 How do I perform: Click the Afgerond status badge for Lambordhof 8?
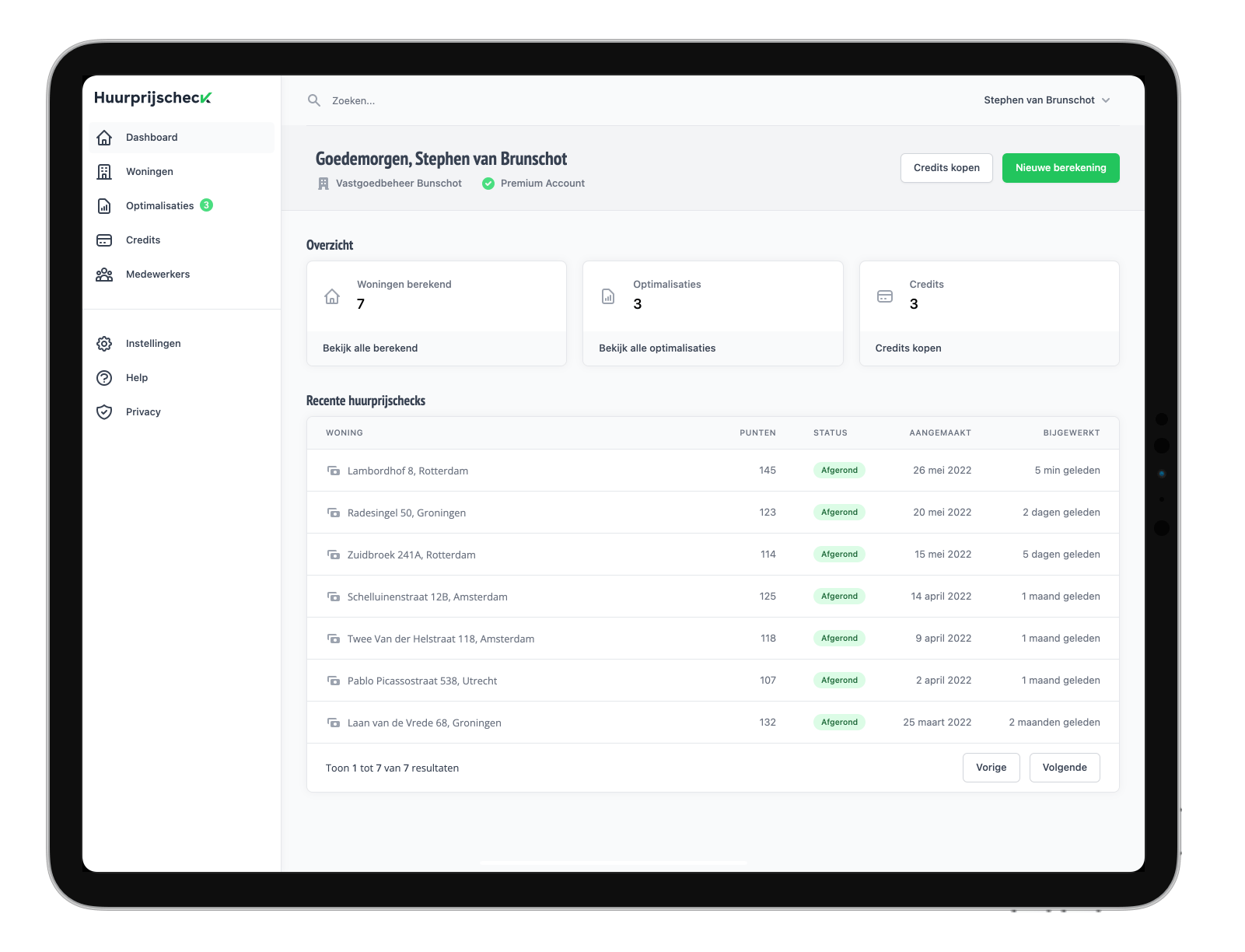839,470
